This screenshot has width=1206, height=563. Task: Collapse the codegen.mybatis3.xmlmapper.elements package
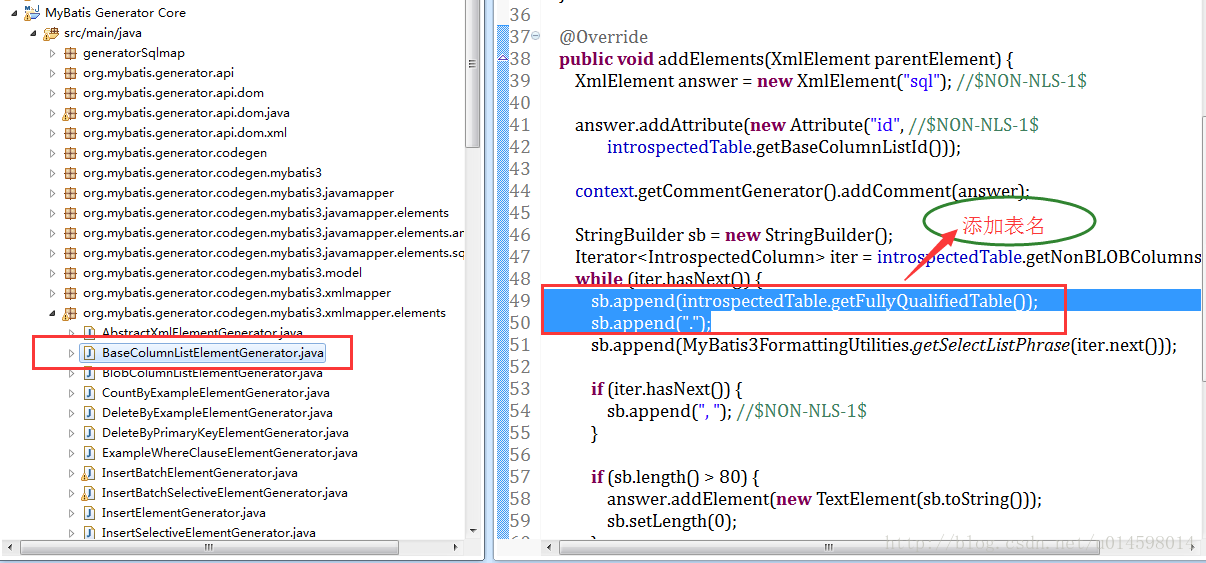coord(53,313)
